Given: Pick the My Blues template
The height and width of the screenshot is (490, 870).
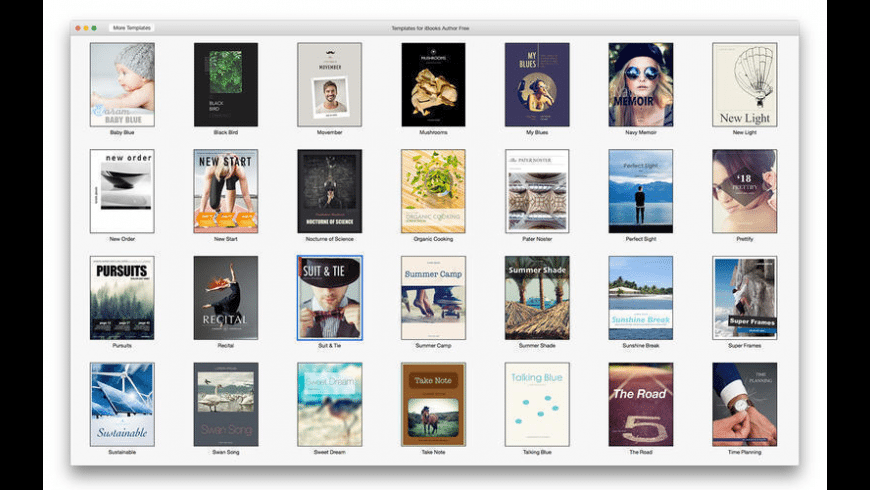Looking at the screenshot, I should [x=537, y=84].
